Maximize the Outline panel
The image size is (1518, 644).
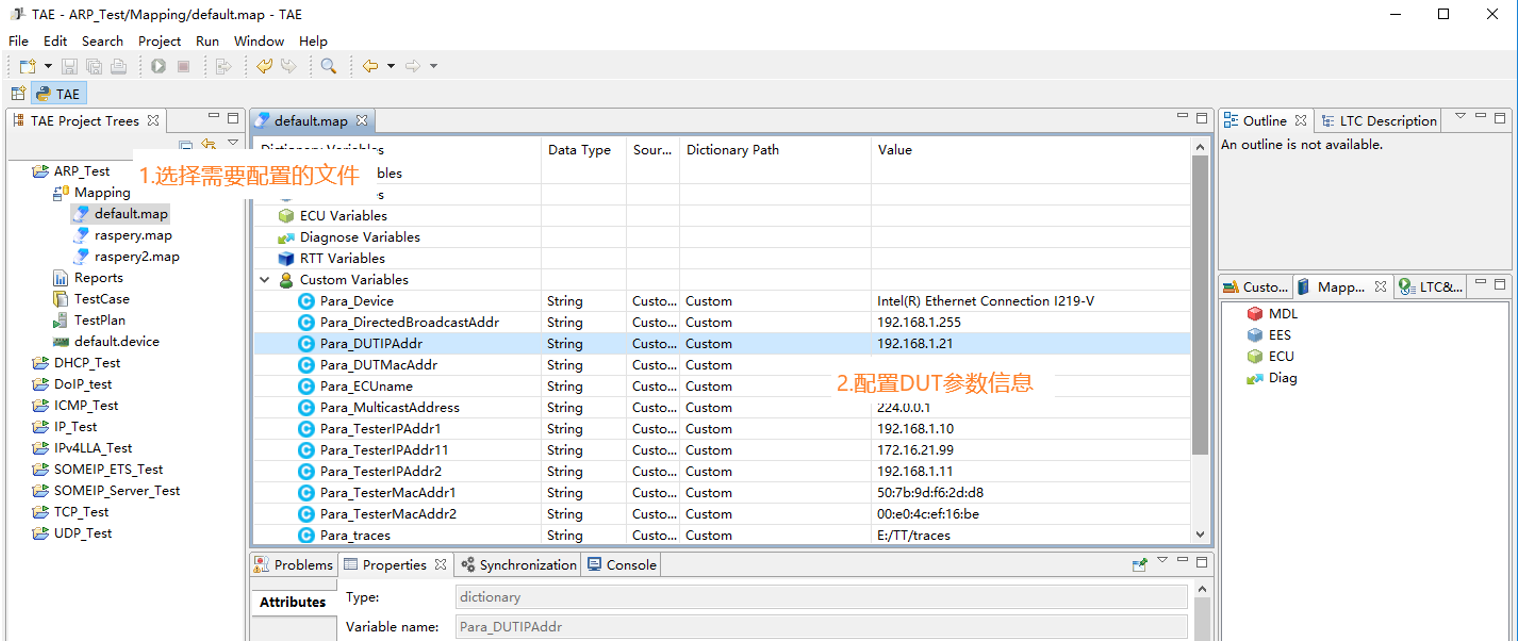point(1500,118)
